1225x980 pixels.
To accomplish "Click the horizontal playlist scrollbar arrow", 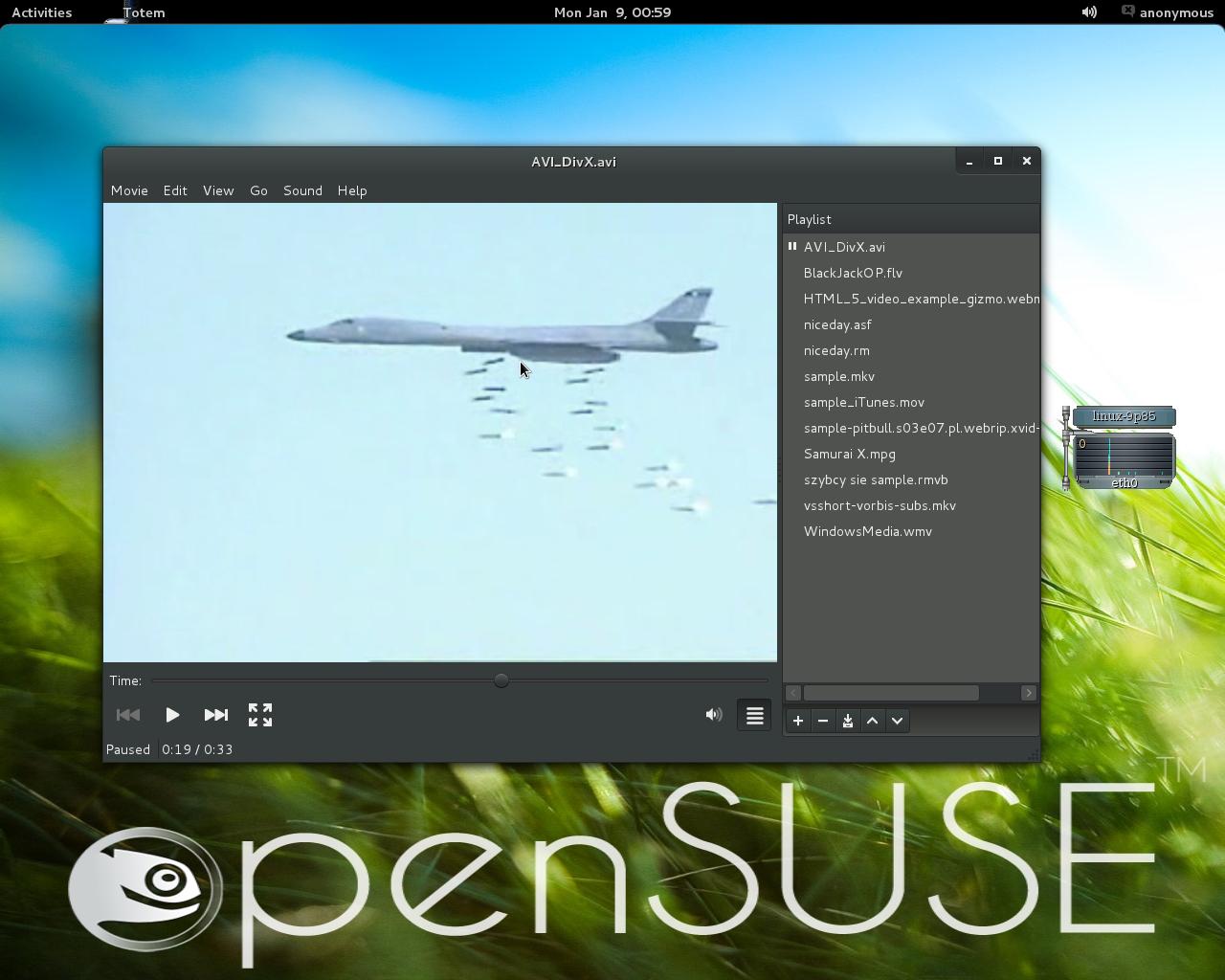I will 1029,693.
